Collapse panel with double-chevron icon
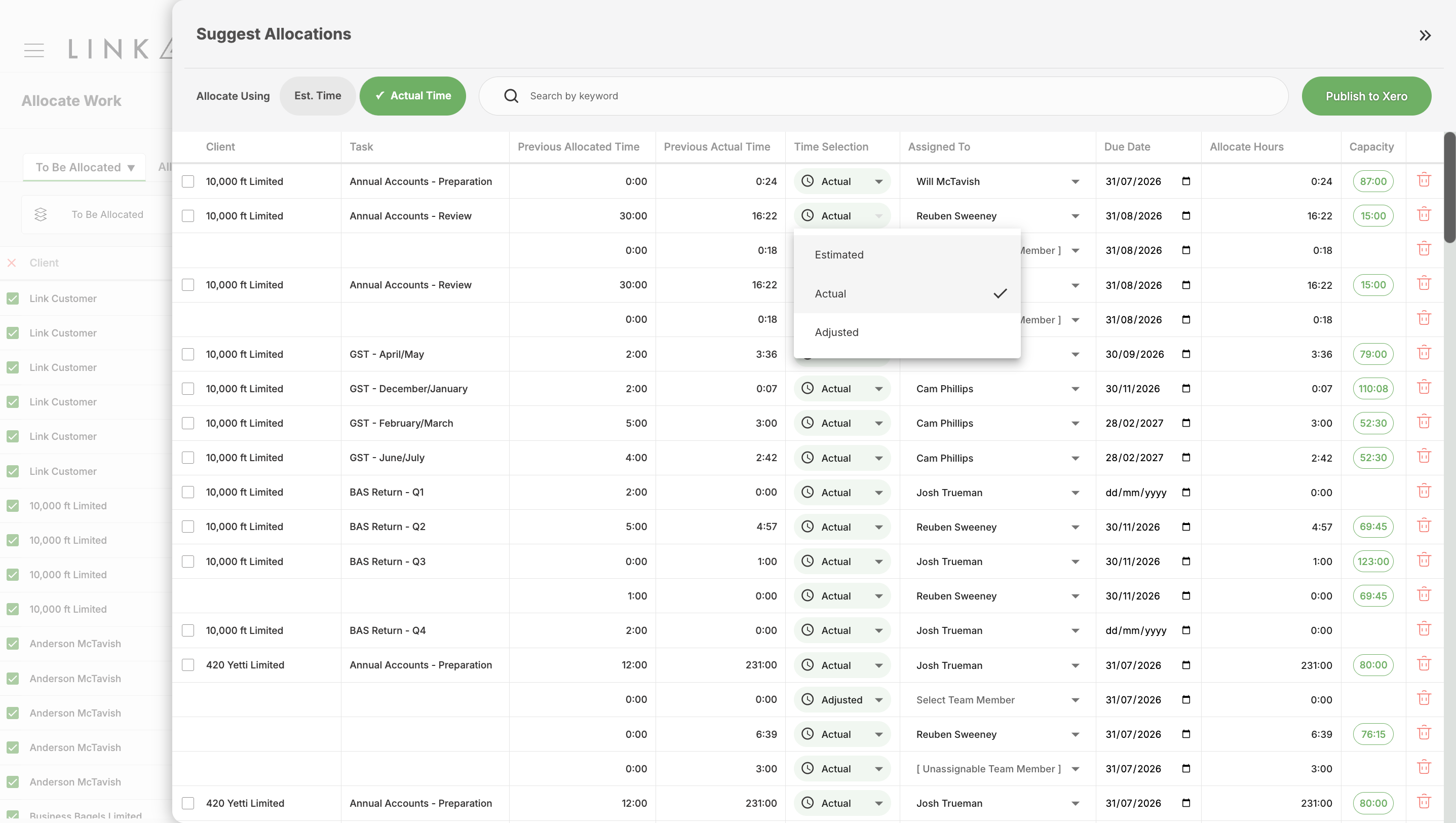1456x823 pixels. 1425,35
